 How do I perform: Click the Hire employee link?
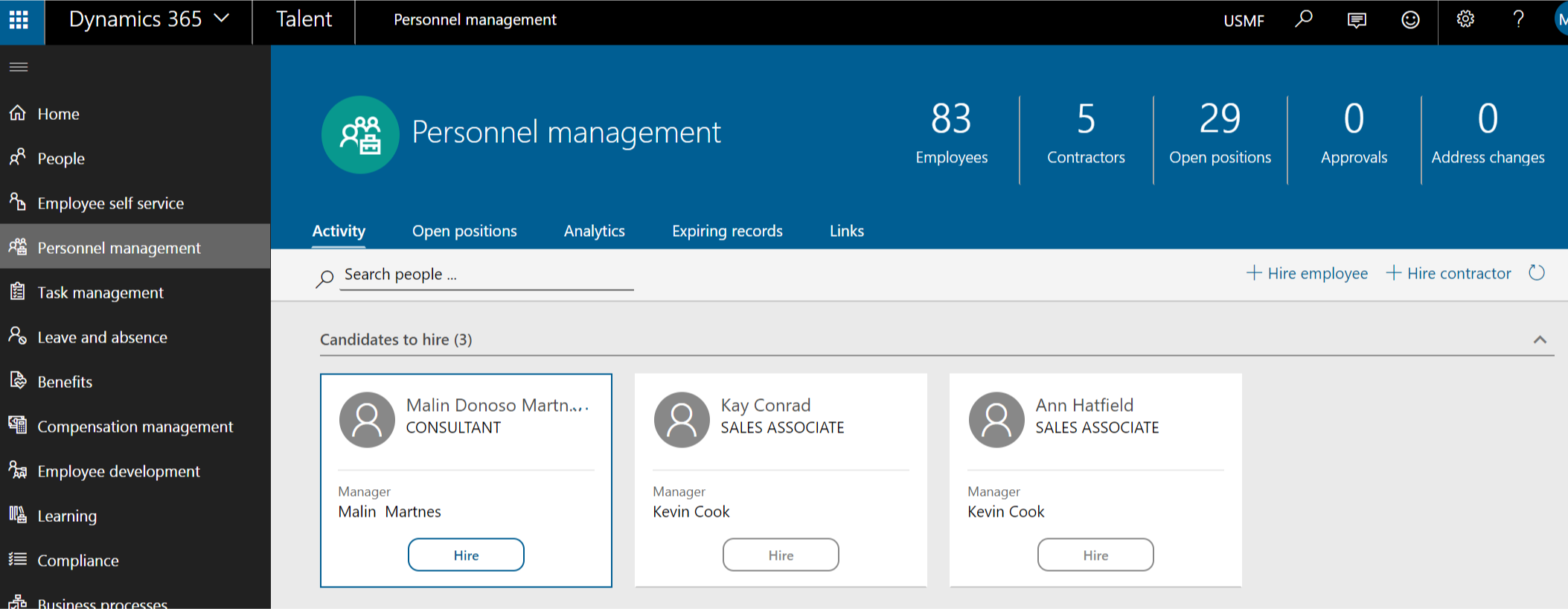pos(1308,273)
